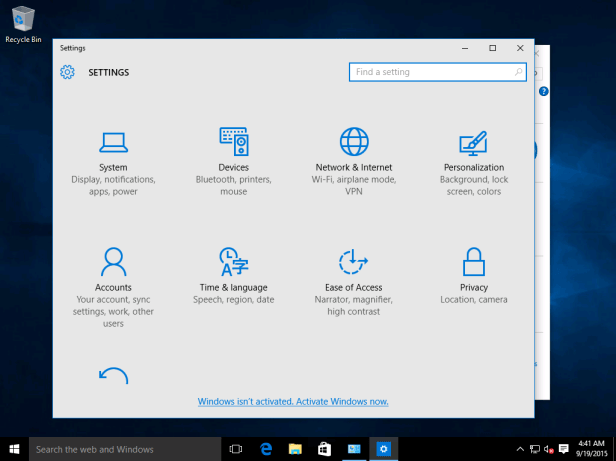Image resolution: width=616 pixels, height=461 pixels.
Task: Open Devices settings for Bluetooth and printers
Action: point(233,141)
